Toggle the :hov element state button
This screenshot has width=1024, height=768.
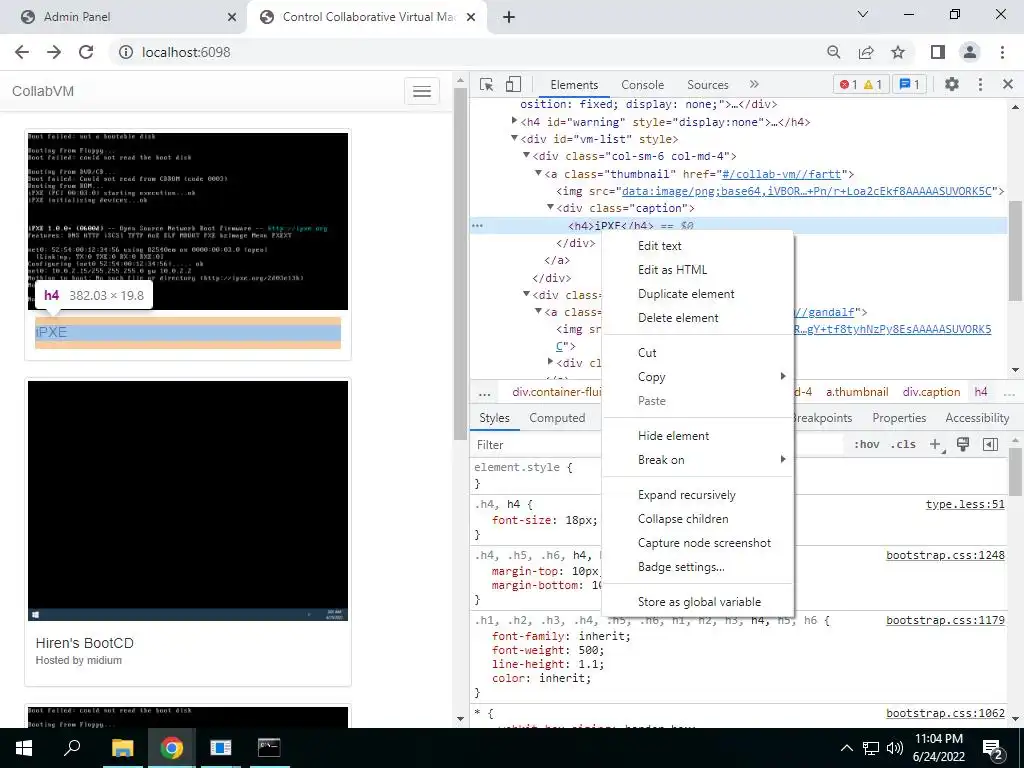[866, 445]
